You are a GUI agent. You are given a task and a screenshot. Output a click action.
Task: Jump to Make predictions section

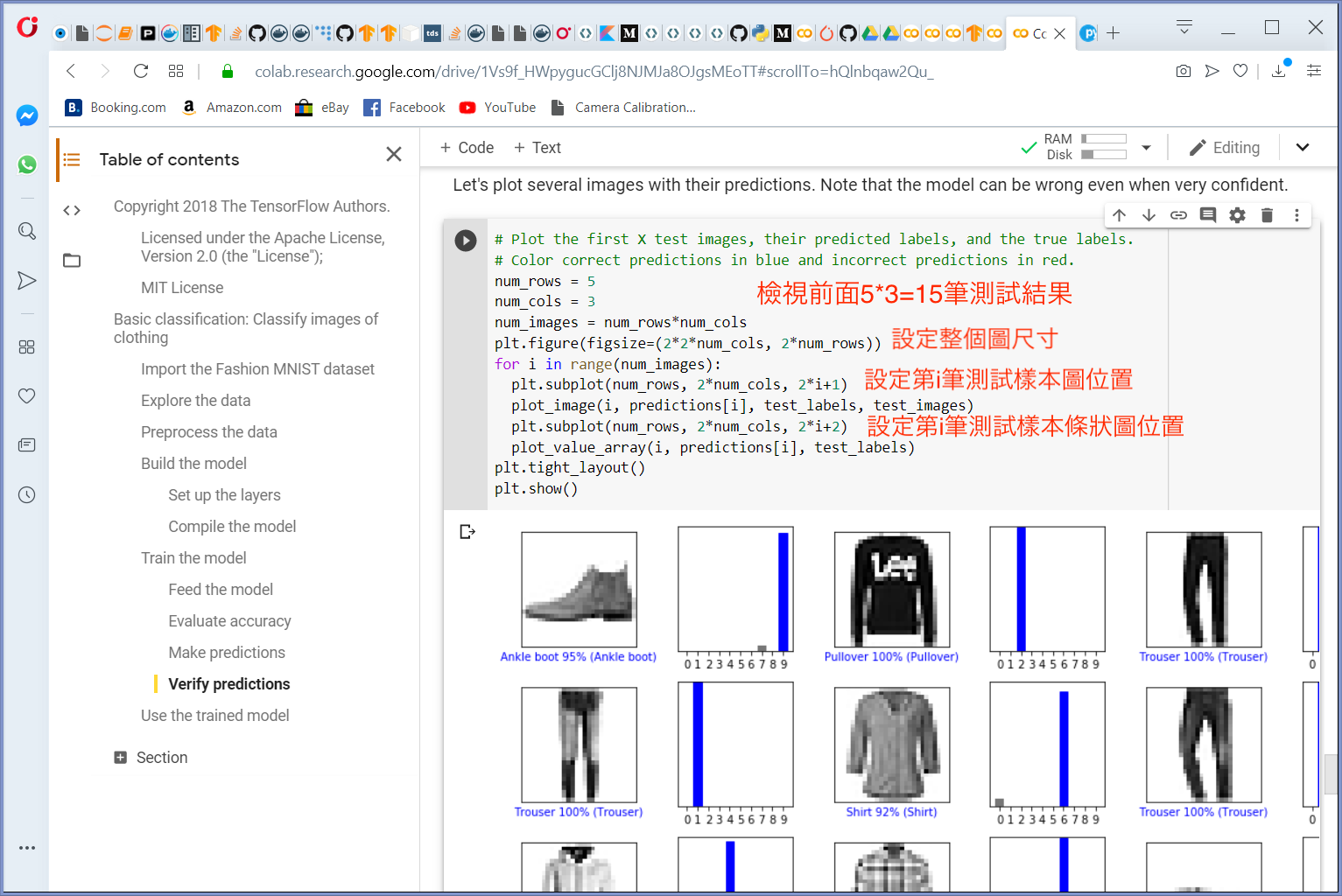click(x=227, y=653)
